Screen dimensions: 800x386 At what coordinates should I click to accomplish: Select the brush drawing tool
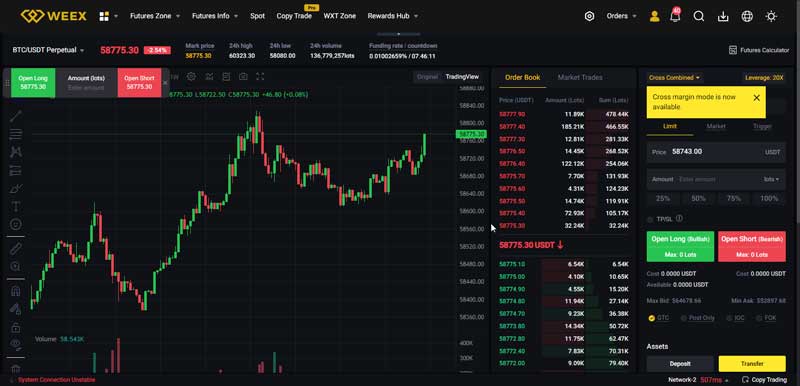(16, 188)
